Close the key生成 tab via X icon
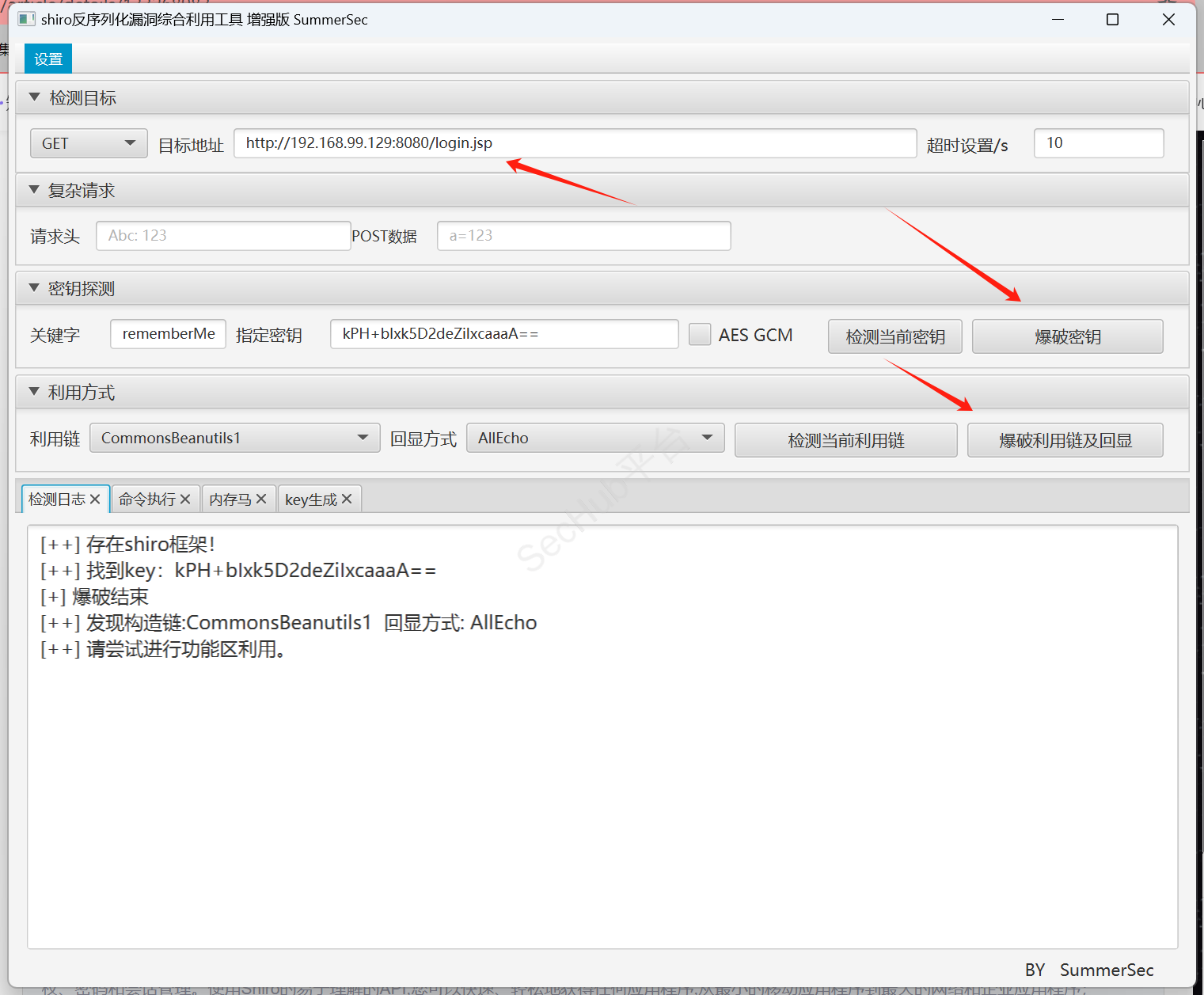Viewport: 1204px width, 995px height. 347,499
